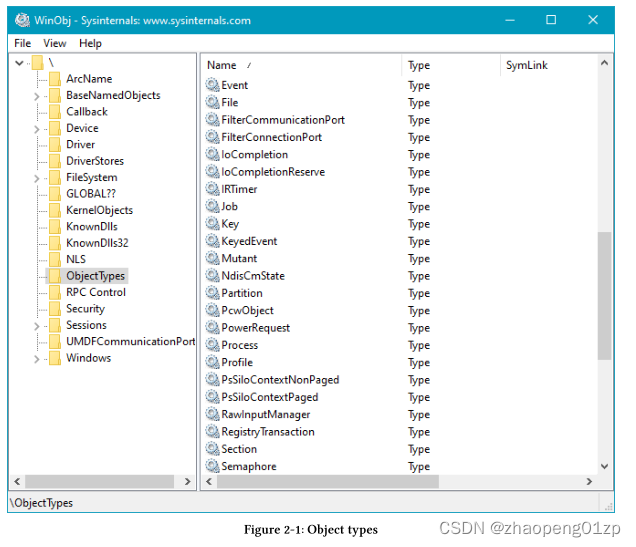Image resolution: width=636 pixels, height=547 pixels.
Task: Select the KernelObjects folder
Action: [x=91, y=210]
